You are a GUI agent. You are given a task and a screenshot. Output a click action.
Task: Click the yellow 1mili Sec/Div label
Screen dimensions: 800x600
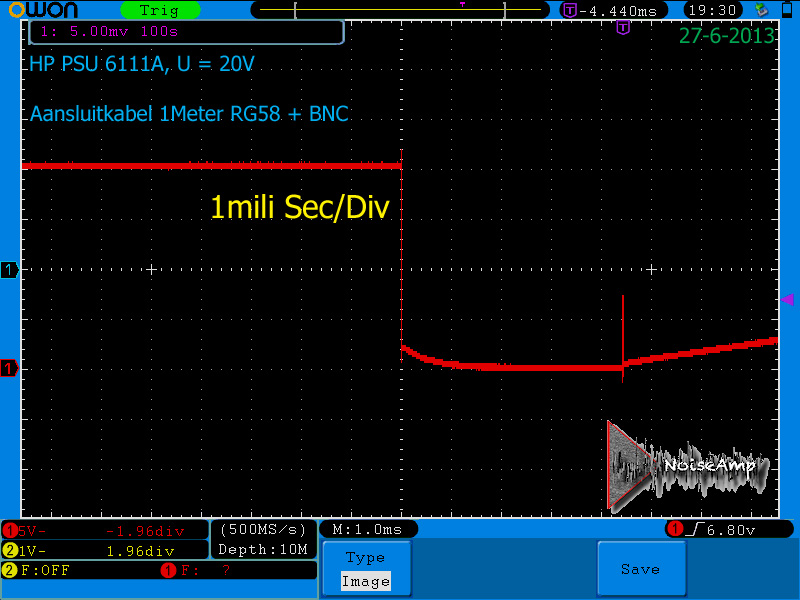pyautogui.click(x=300, y=207)
